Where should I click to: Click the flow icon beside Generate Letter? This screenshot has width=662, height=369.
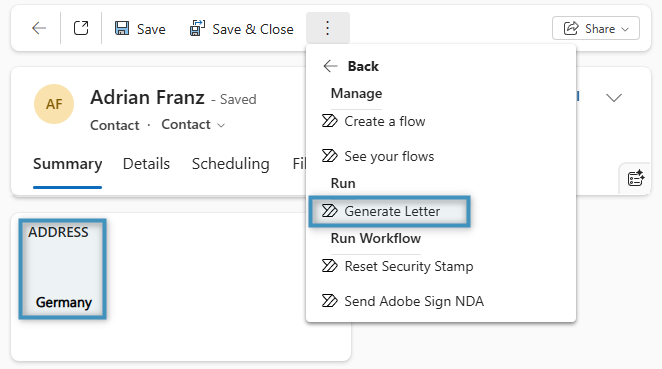pyautogui.click(x=329, y=211)
